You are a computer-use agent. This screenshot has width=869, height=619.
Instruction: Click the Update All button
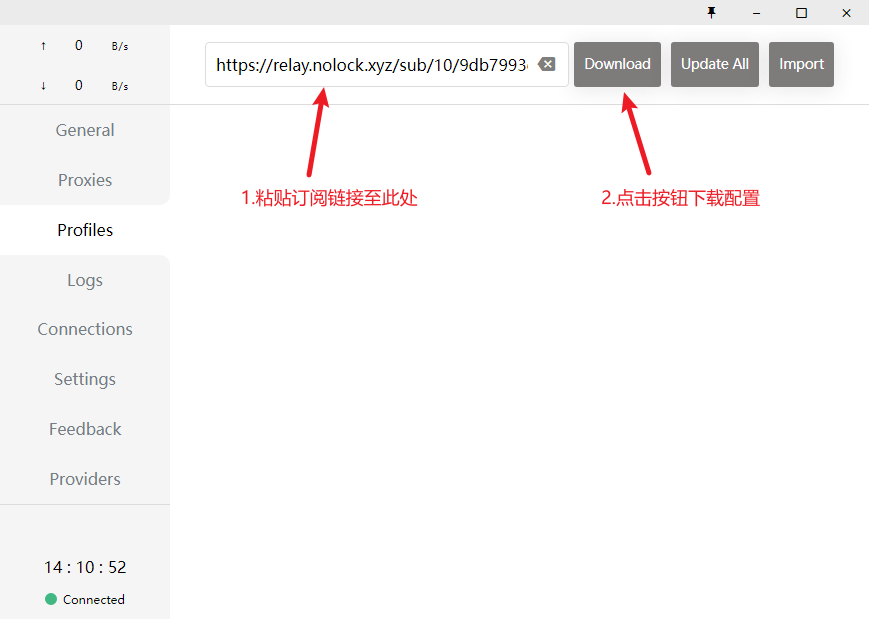click(715, 64)
